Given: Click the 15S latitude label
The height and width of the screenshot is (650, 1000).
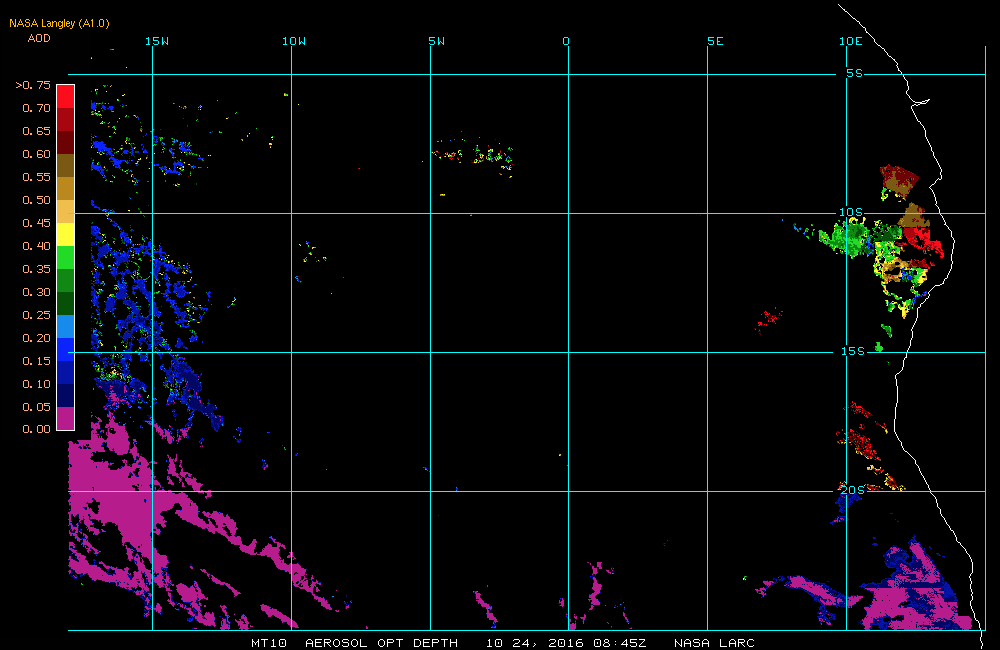Looking at the screenshot, I should point(851,352).
